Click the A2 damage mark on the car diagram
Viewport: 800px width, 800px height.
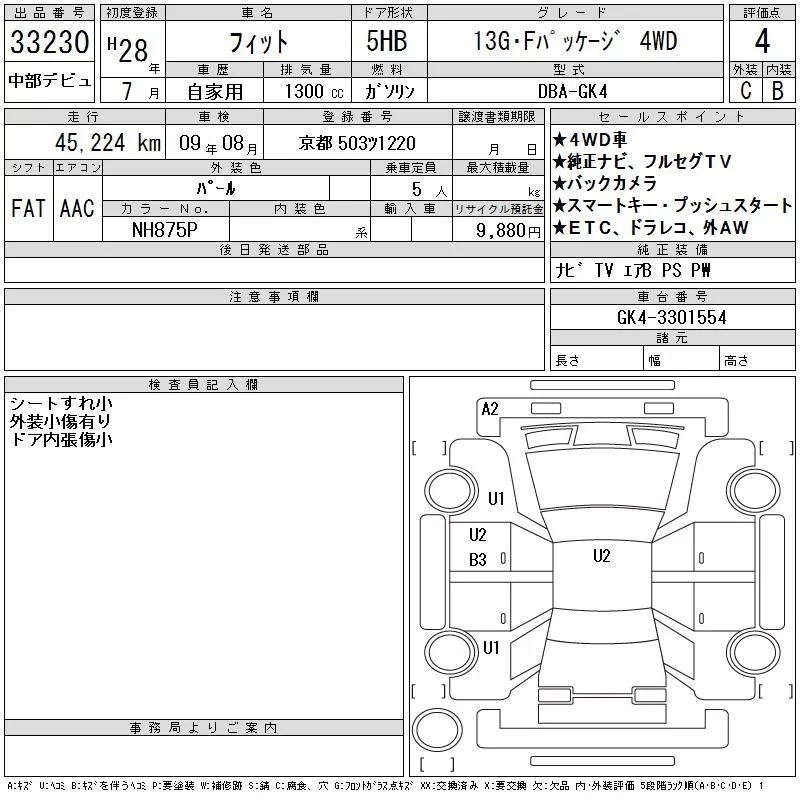coord(490,408)
